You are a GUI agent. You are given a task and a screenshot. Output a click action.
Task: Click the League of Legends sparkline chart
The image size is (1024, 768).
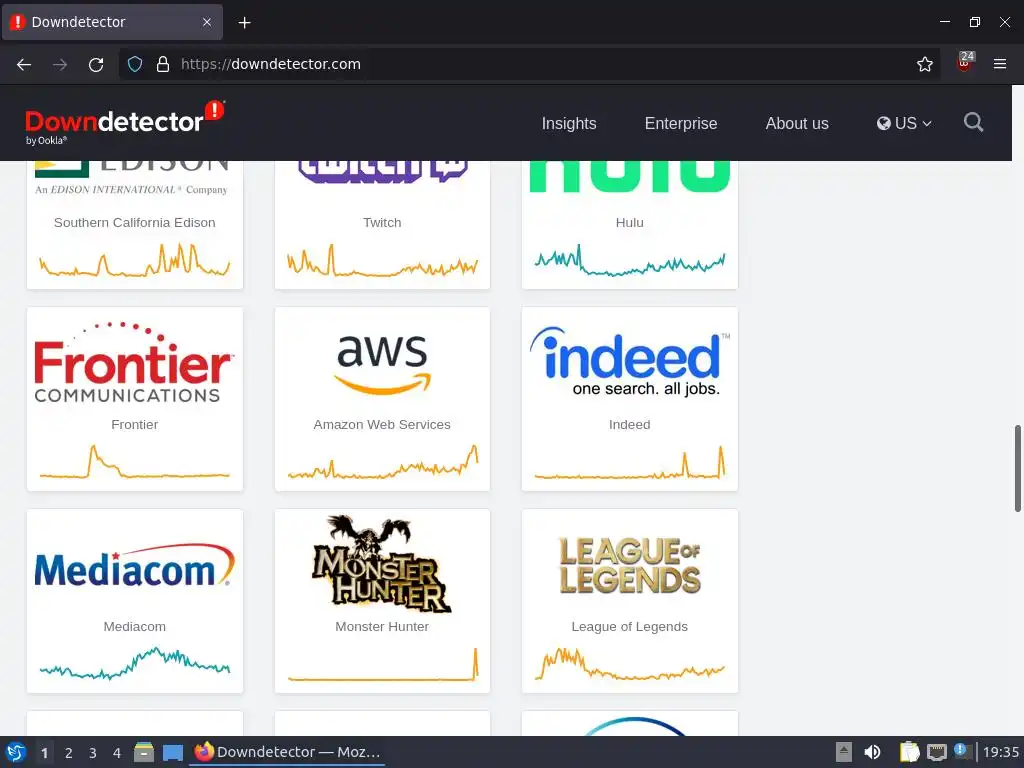pyautogui.click(x=630, y=664)
